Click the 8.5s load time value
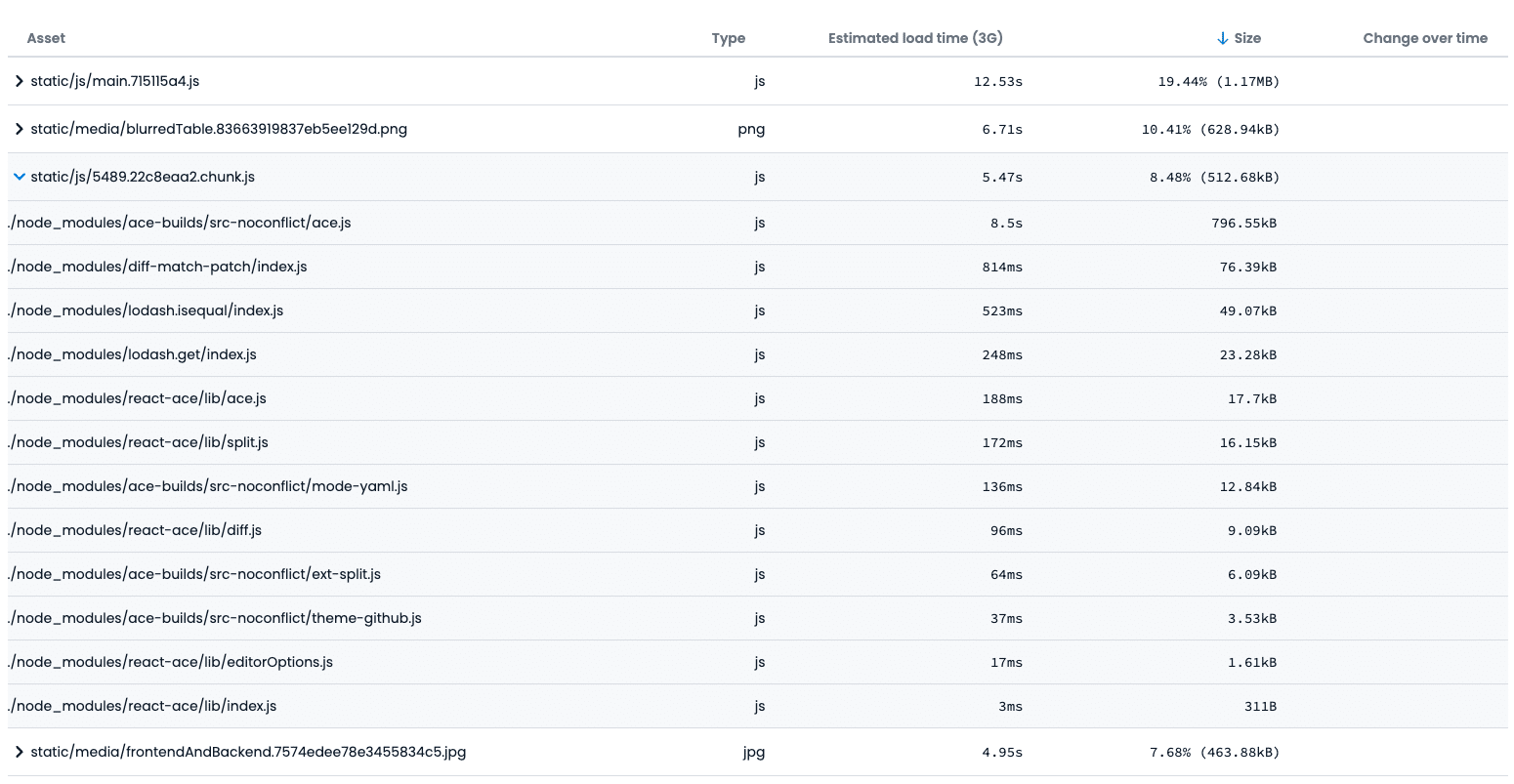 pyautogui.click(x=1006, y=223)
